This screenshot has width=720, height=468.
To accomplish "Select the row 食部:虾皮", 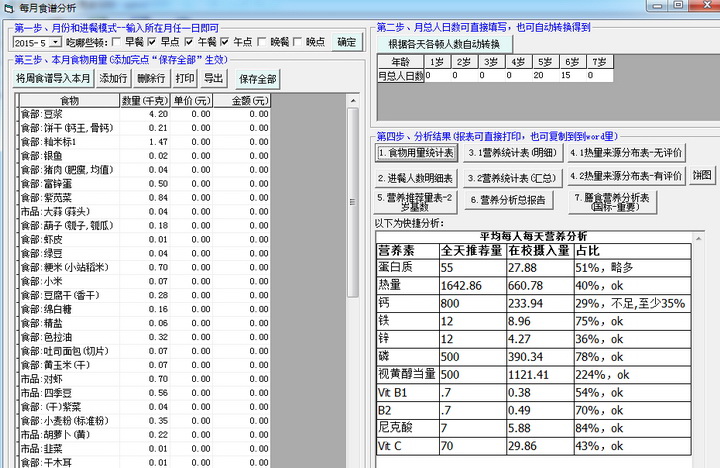I will point(145,239).
